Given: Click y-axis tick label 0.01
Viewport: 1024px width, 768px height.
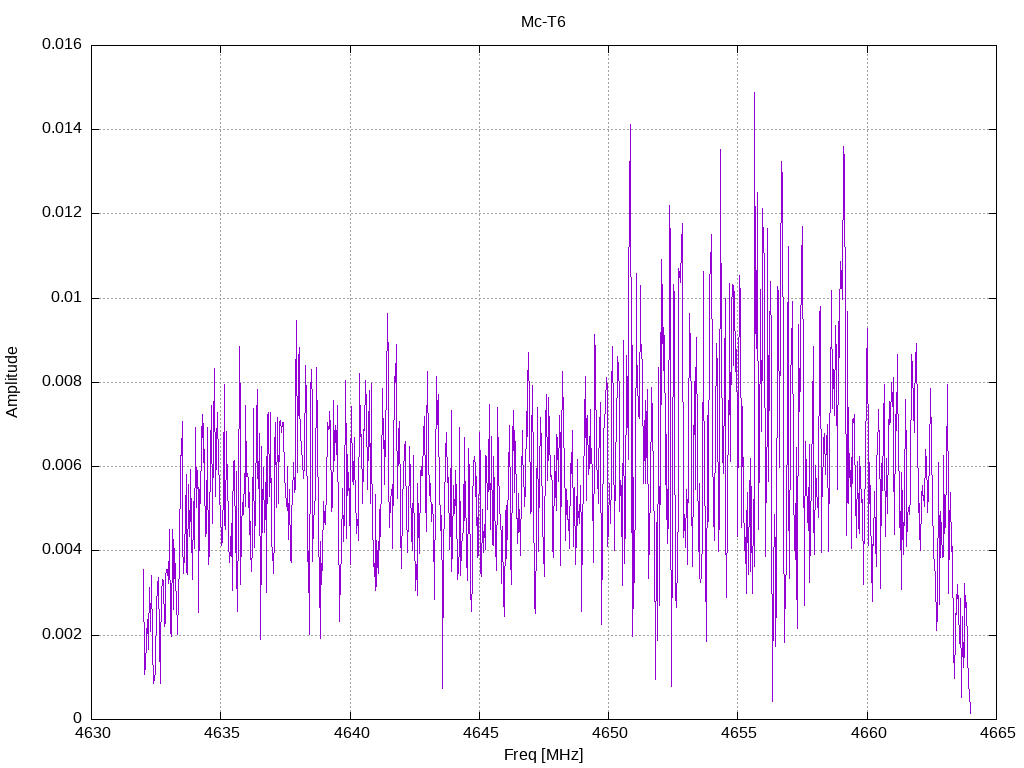Looking at the screenshot, I should pos(67,297).
